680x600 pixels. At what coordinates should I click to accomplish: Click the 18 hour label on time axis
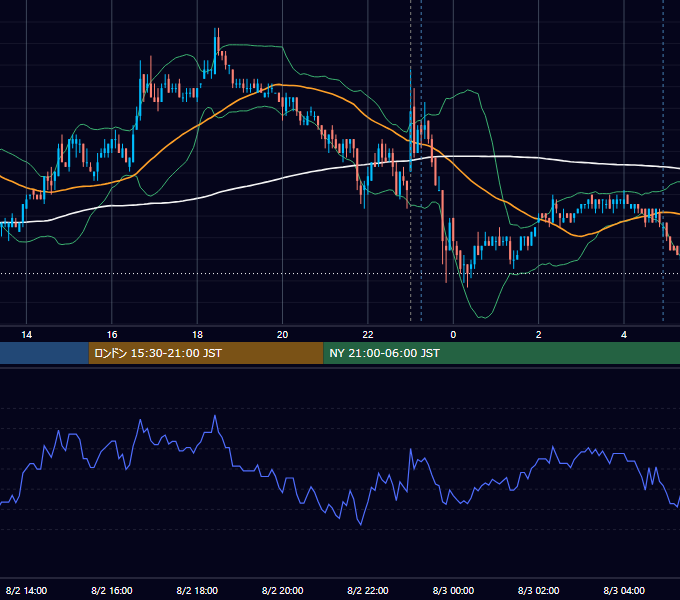[197, 335]
